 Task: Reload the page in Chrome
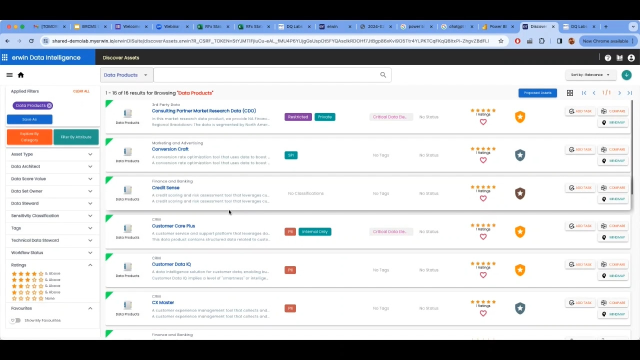point(31,41)
